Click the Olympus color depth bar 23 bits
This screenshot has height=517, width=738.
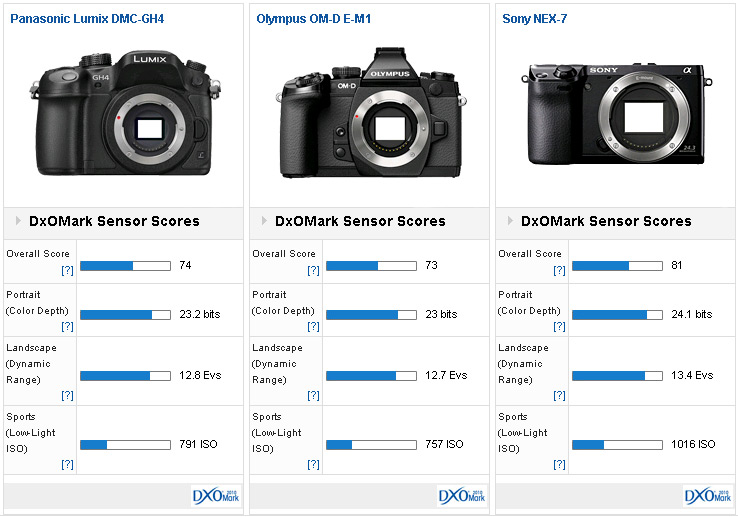(371, 315)
